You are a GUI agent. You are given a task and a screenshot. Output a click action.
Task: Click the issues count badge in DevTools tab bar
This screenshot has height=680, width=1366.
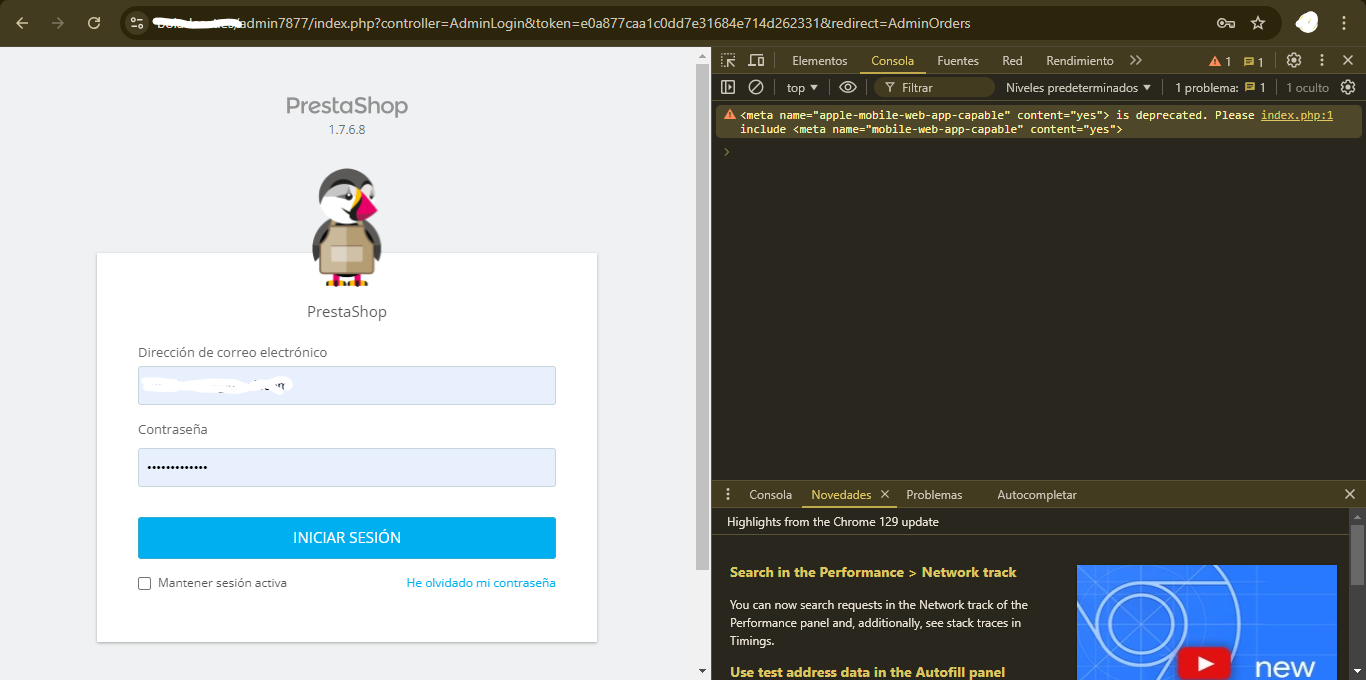(1254, 61)
